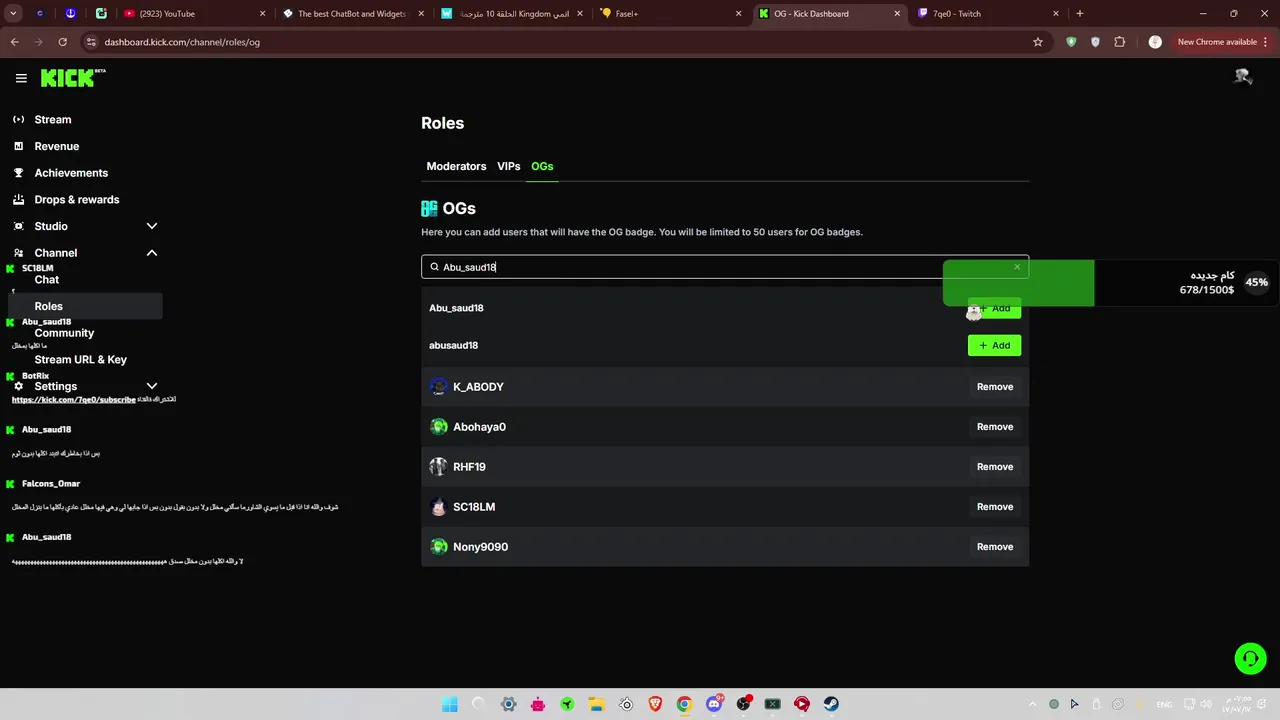
Task: Open Chrome profile avatar in toolbar
Action: [1155, 42]
